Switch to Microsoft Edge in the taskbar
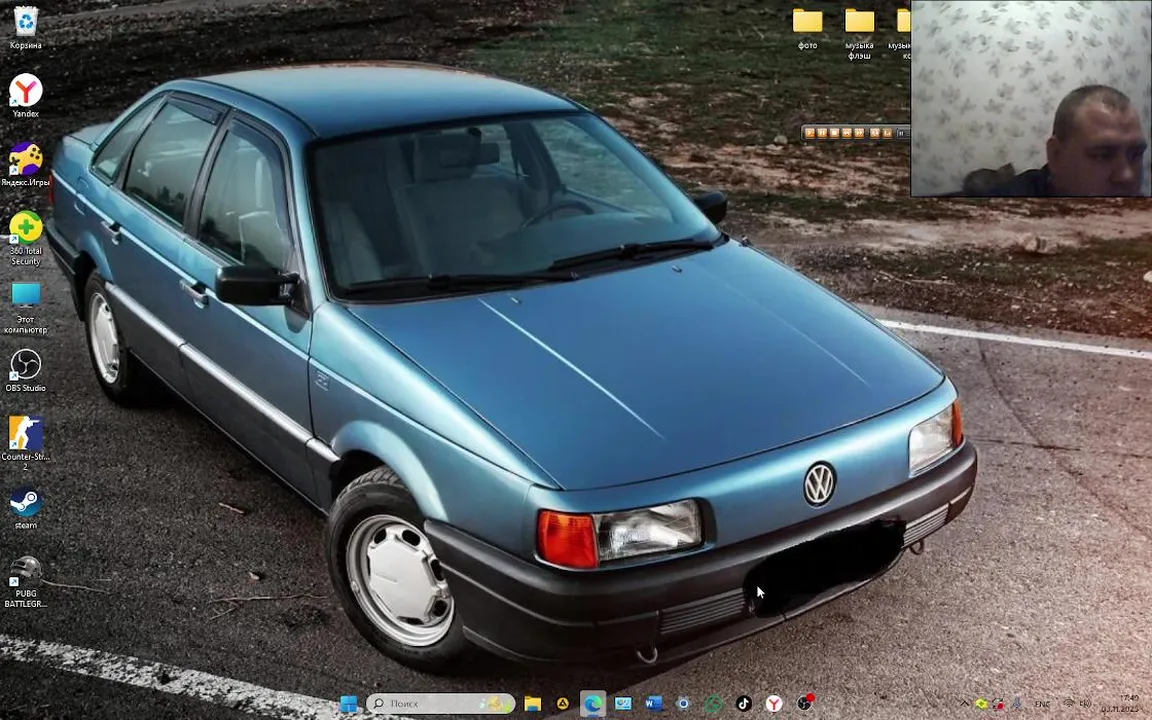The height and width of the screenshot is (720, 1152). [592, 703]
